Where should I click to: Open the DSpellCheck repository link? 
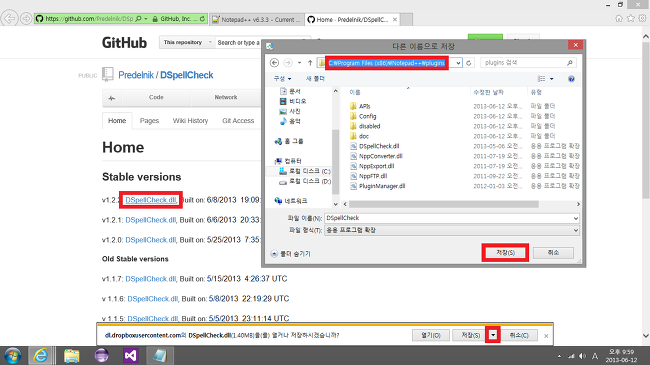[x=187, y=75]
